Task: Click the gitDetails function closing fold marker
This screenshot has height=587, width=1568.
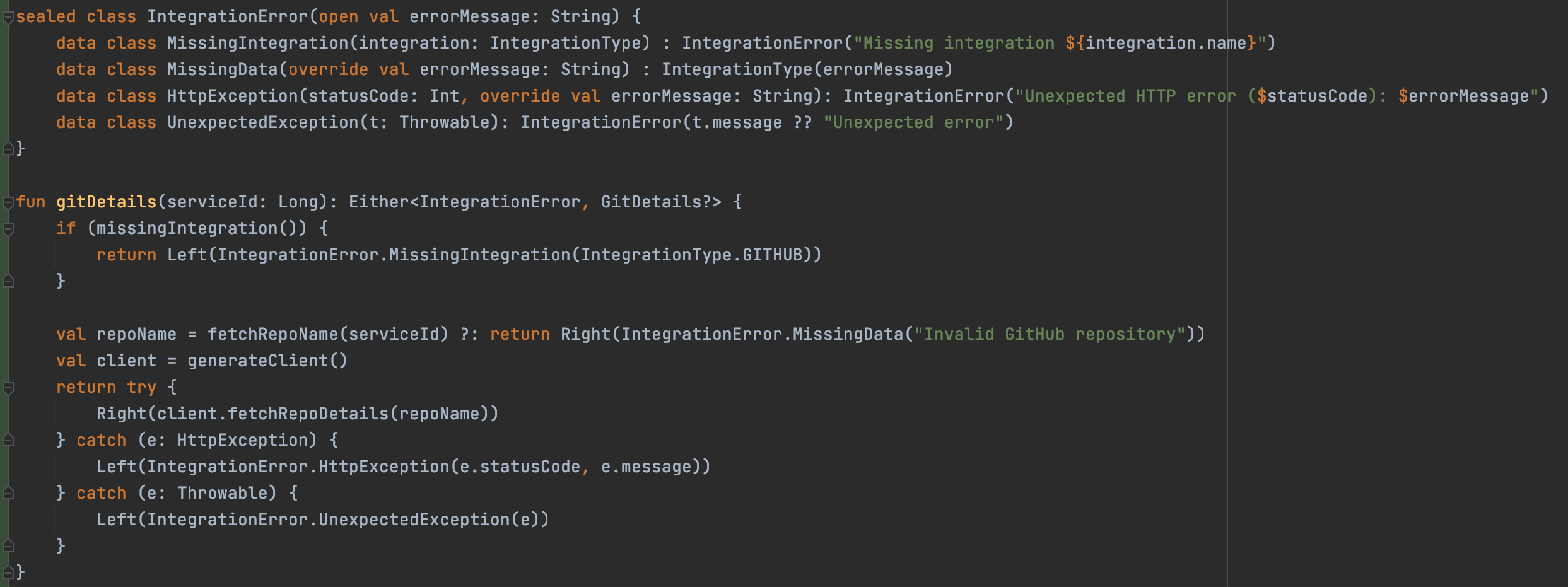Action: click(8, 572)
